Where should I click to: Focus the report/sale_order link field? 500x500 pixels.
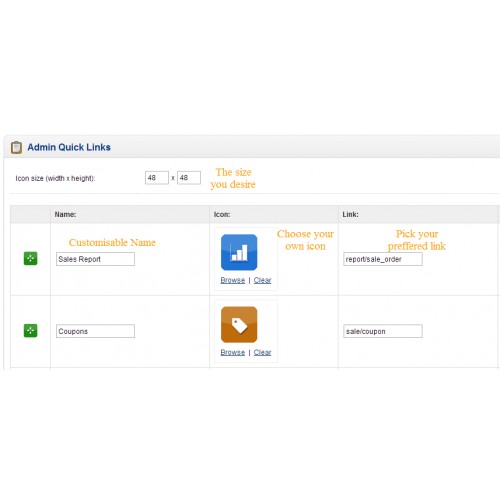point(383,259)
